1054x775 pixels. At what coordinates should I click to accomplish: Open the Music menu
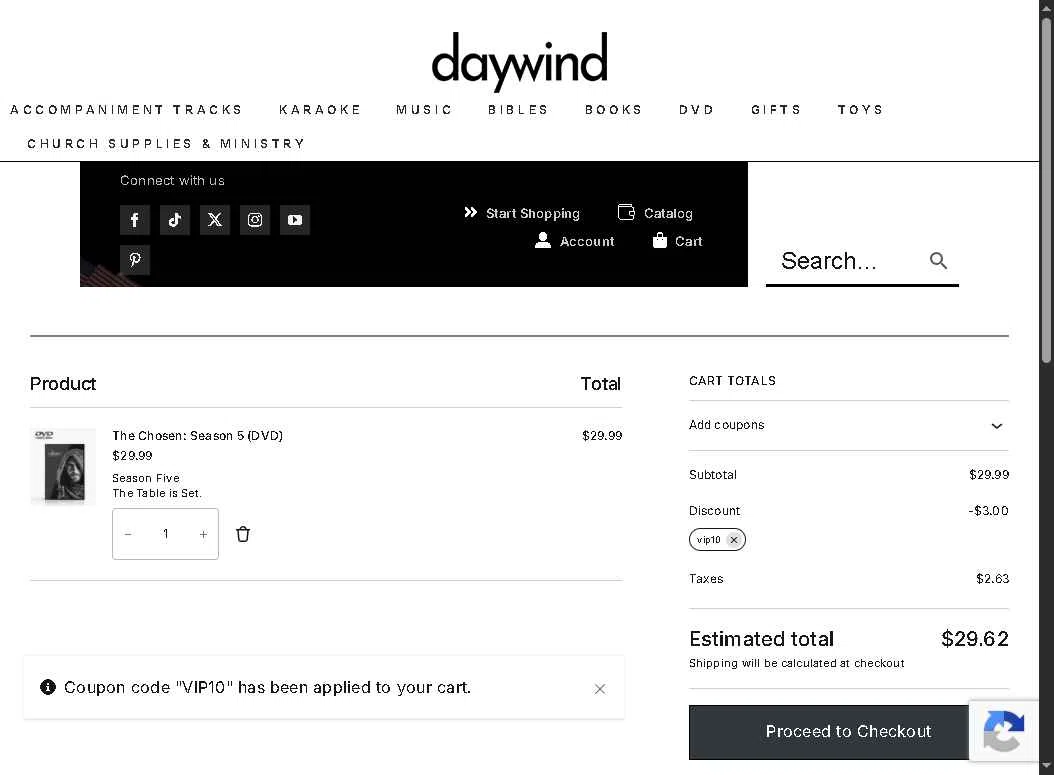coord(424,110)
